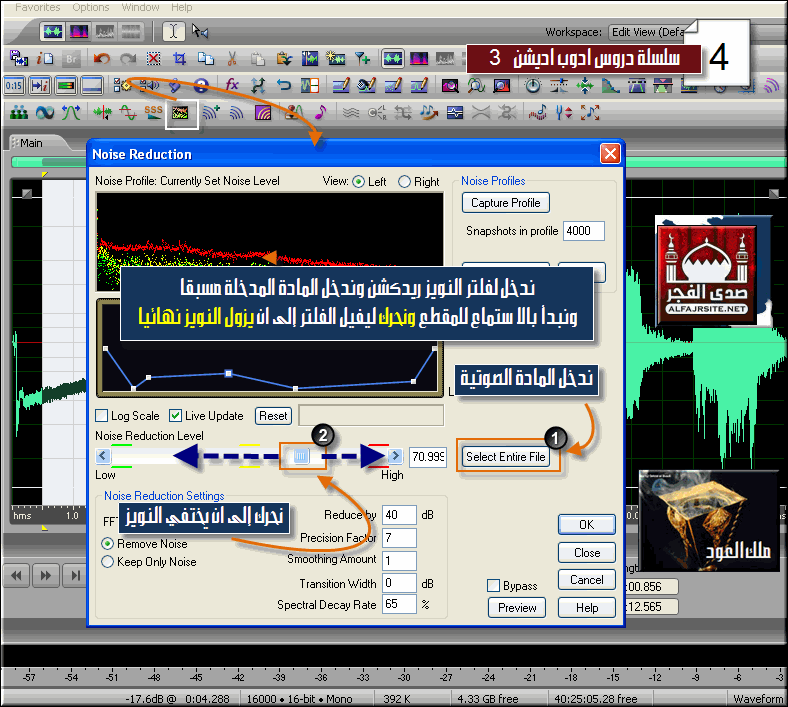Click the Adobe Bridge 'Br' icon
The width and height of the screenshot is (788, 707).
[x=71, y=59]
